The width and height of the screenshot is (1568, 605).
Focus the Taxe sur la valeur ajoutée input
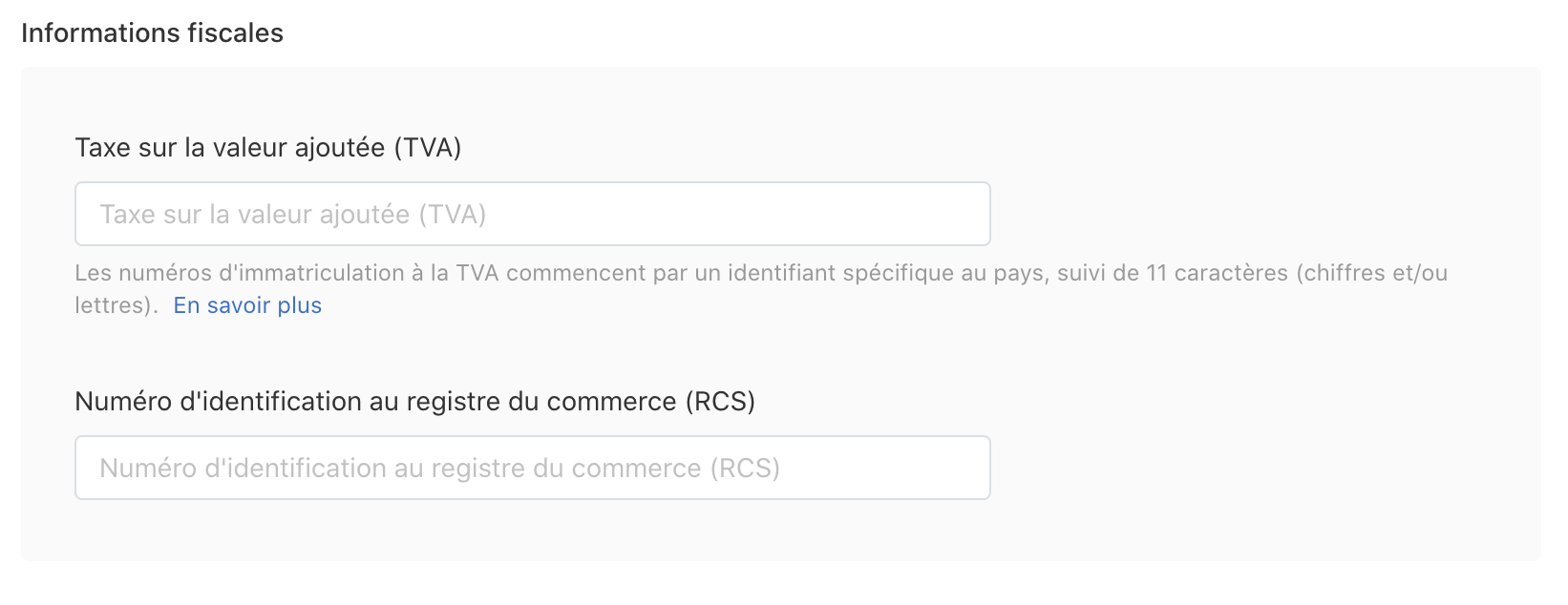(x=533, y=214)
